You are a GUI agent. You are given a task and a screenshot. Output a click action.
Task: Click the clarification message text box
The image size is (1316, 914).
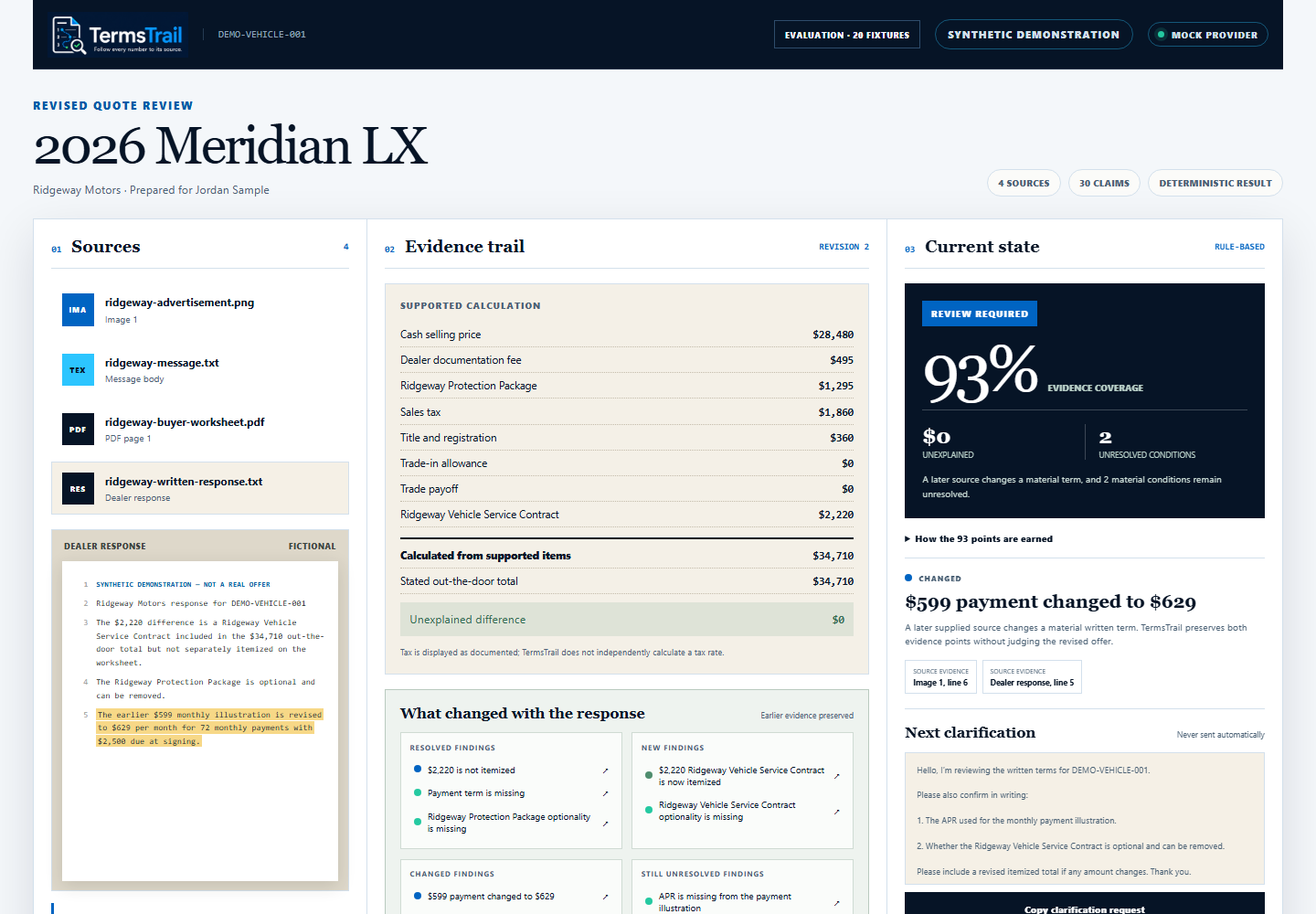point(1085,820)
